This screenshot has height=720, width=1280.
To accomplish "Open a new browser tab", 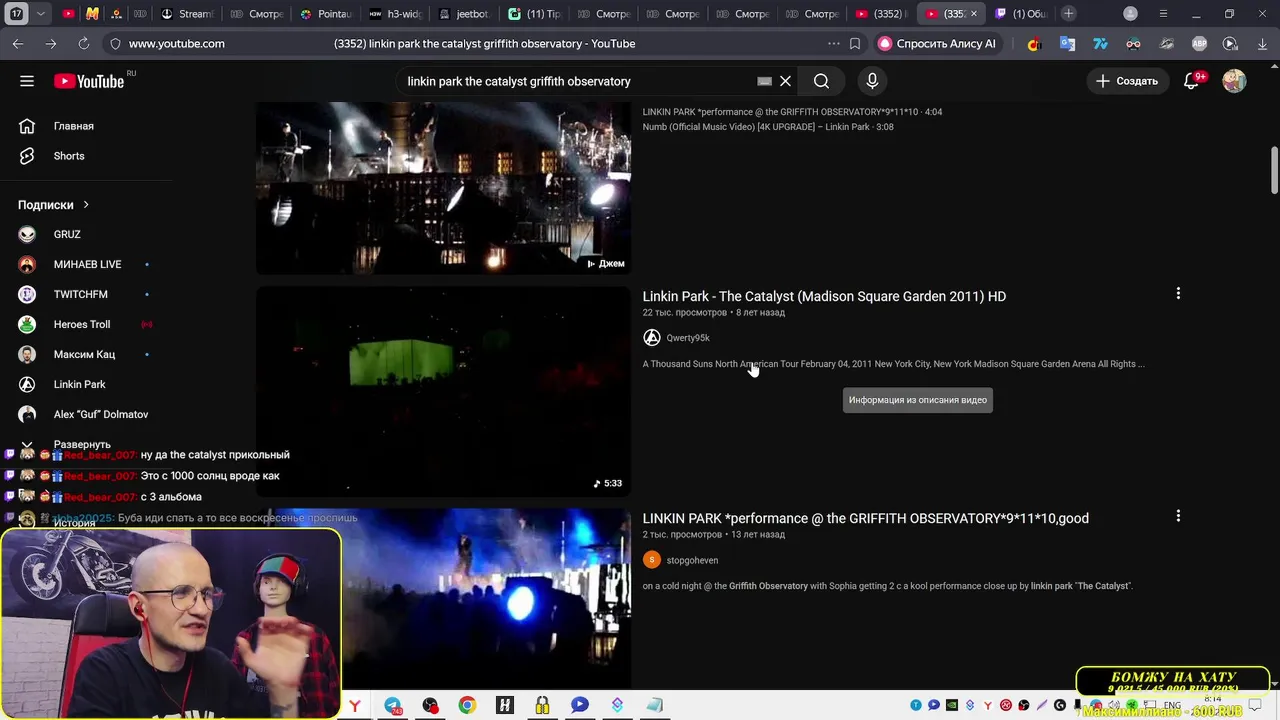I will click(x=1069, y=14).
